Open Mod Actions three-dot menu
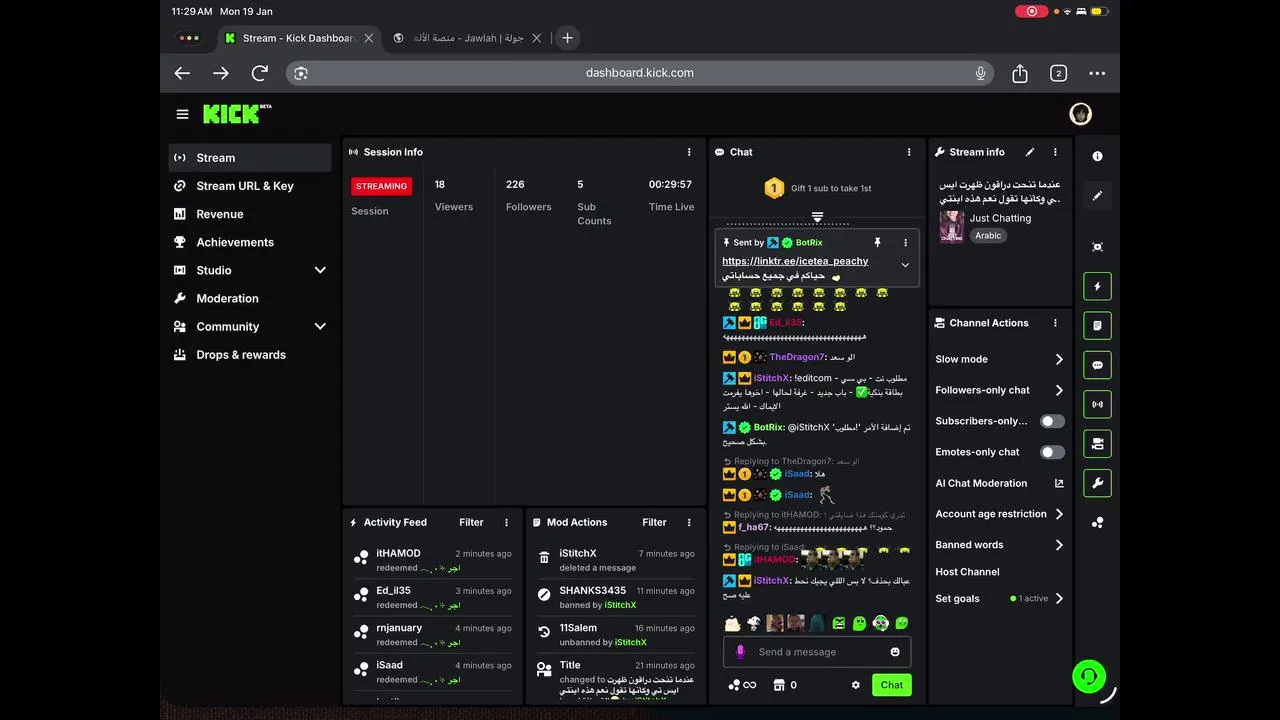The image size is (1280, 720). 689,522
